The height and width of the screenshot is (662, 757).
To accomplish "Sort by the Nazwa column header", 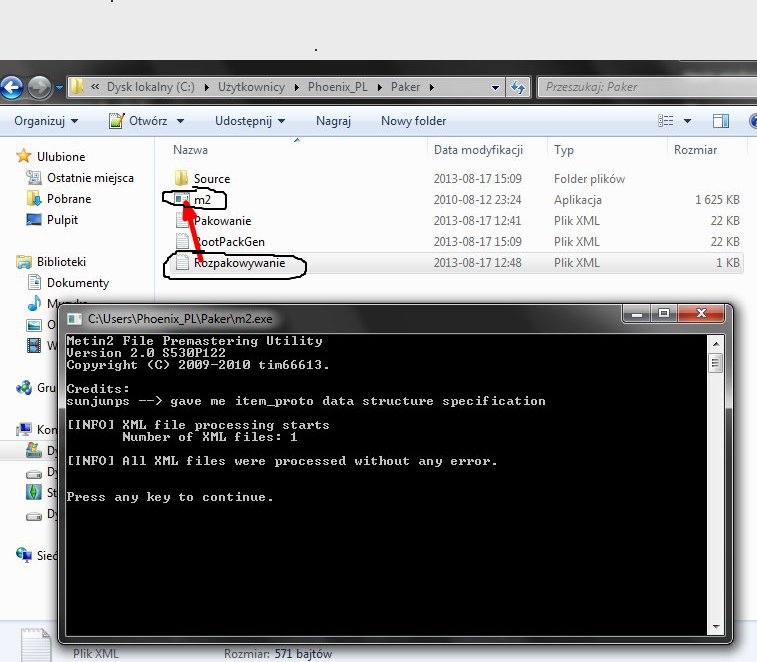I will click(190, 150).
